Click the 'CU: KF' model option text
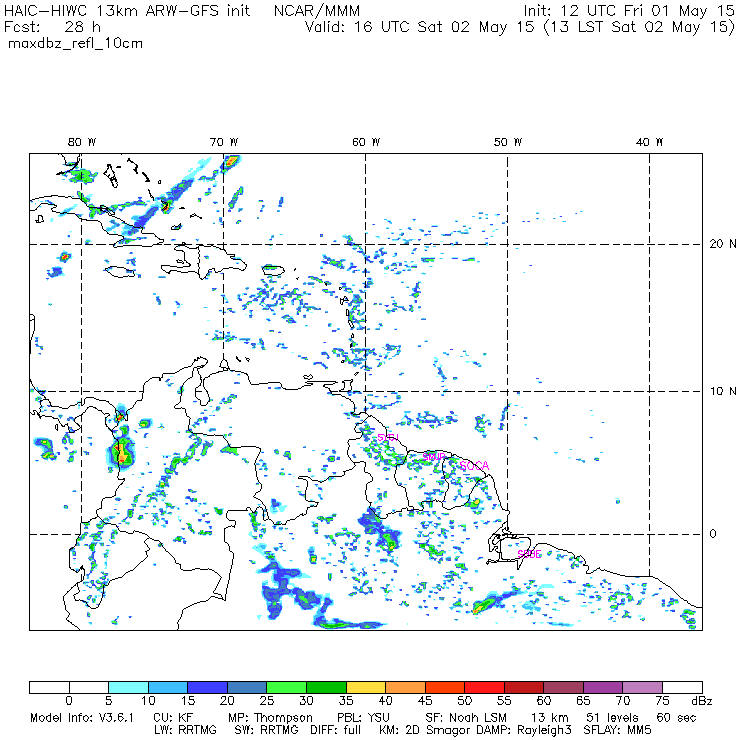 pyautogui.click(x=173, y=718)
